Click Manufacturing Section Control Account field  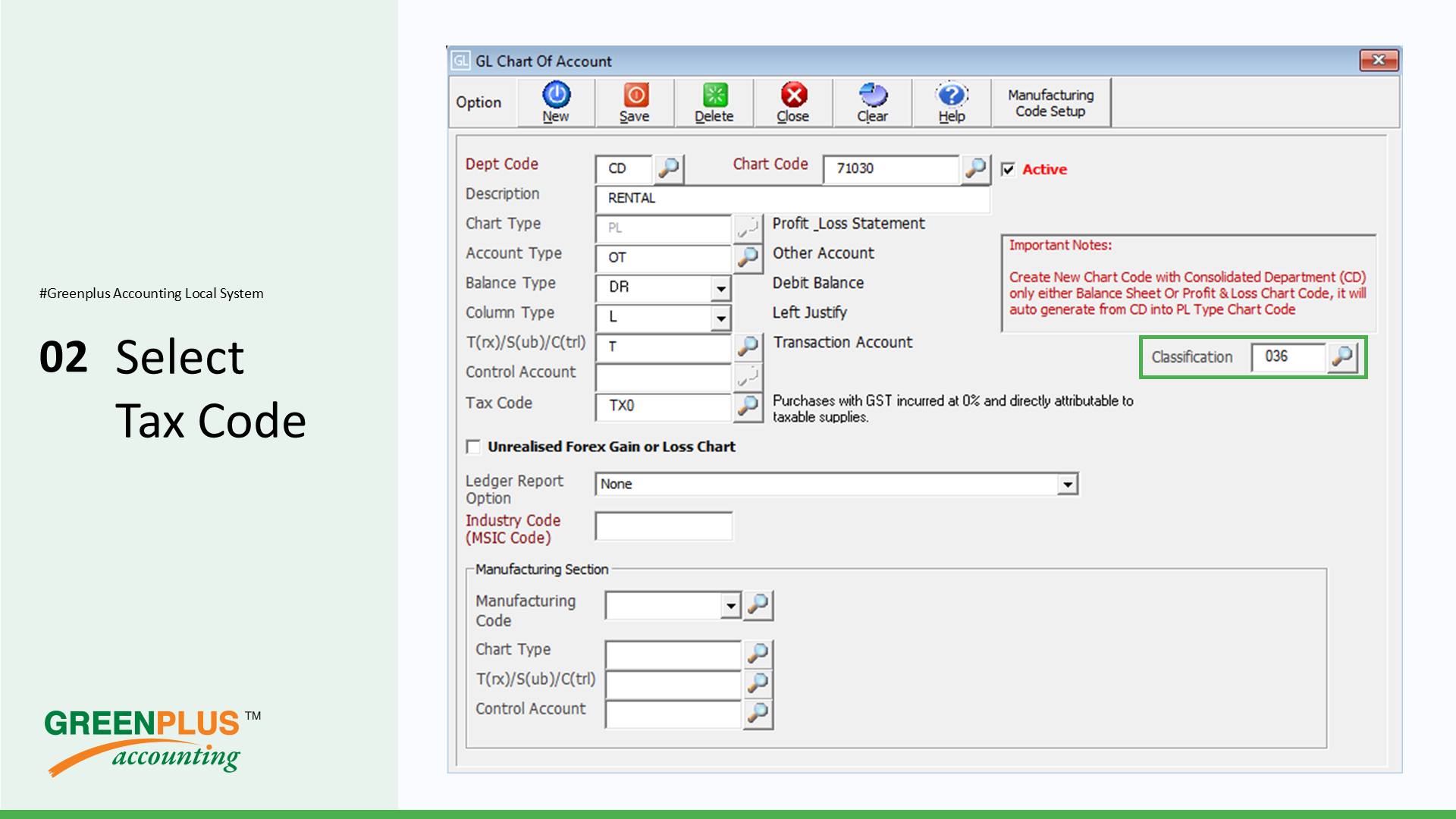tap(673, 713)
